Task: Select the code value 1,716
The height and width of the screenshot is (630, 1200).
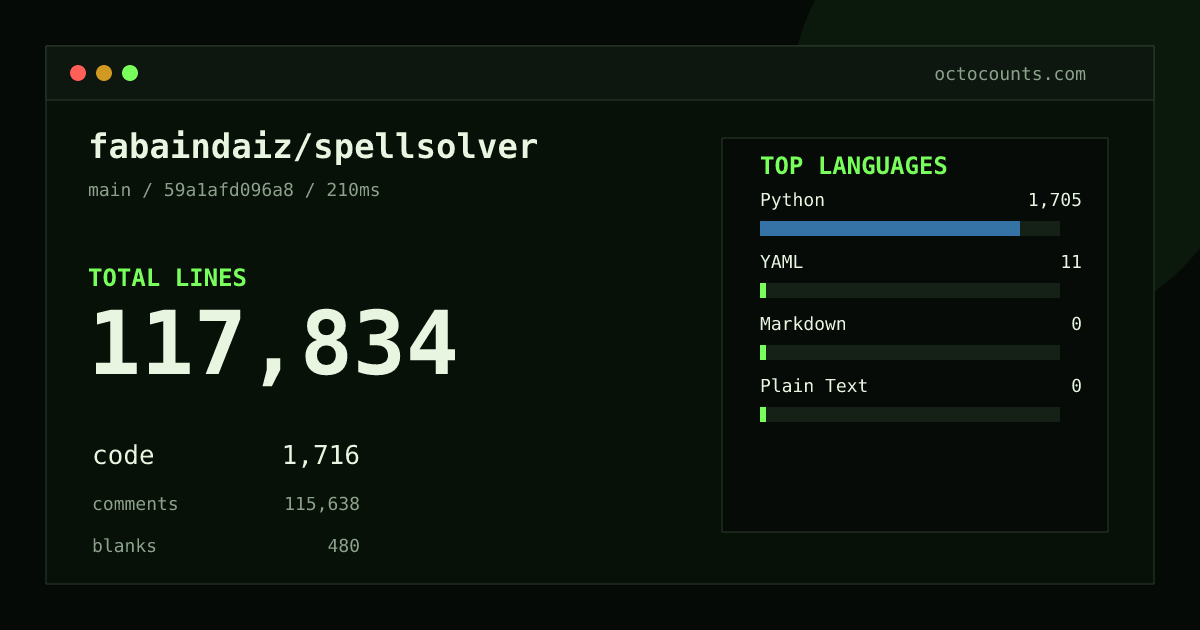Action: click(x=321, y=456)
